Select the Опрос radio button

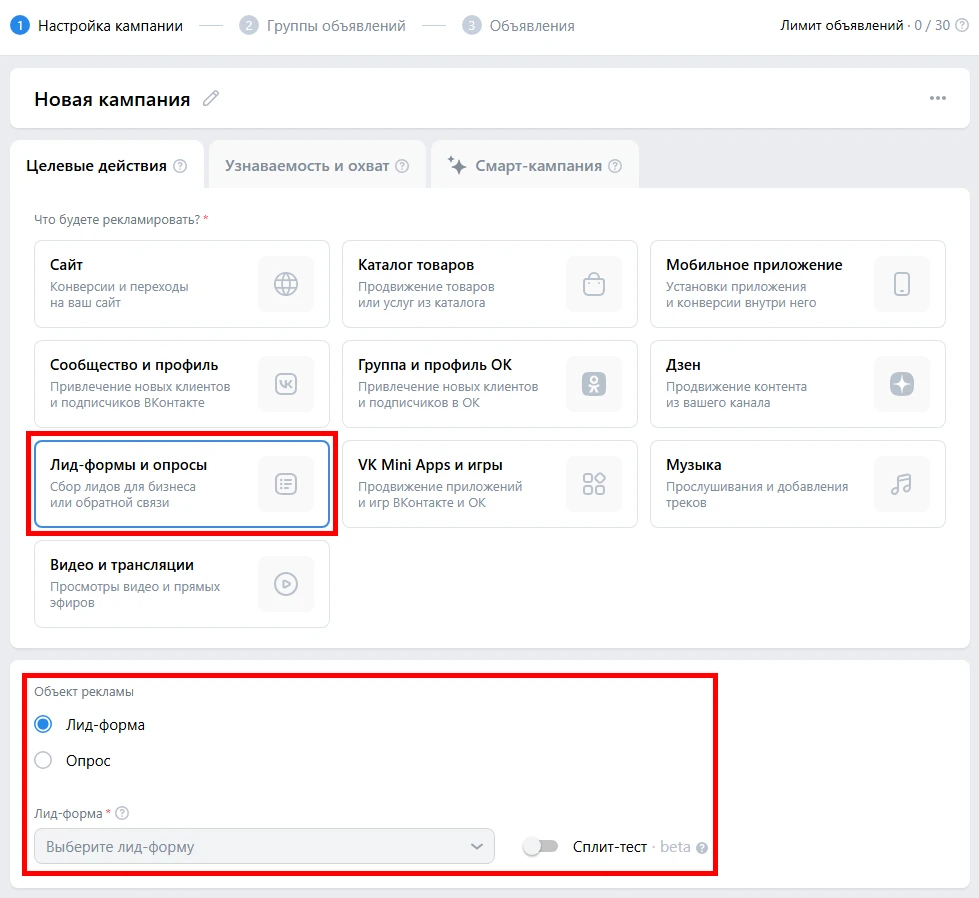click(43, 760)
